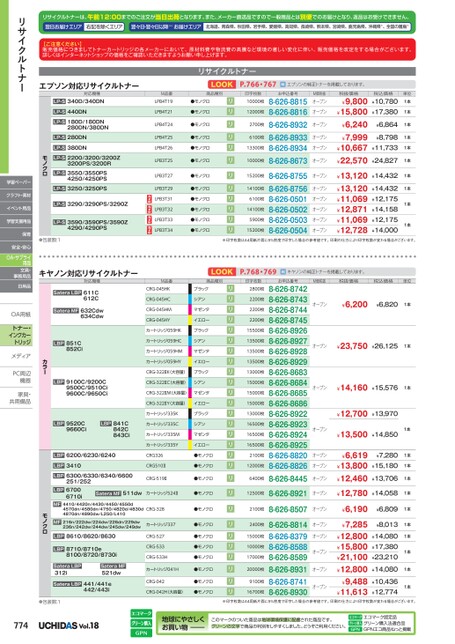Click the eco mark icon in row 8-626-8815

coord(230,101)
